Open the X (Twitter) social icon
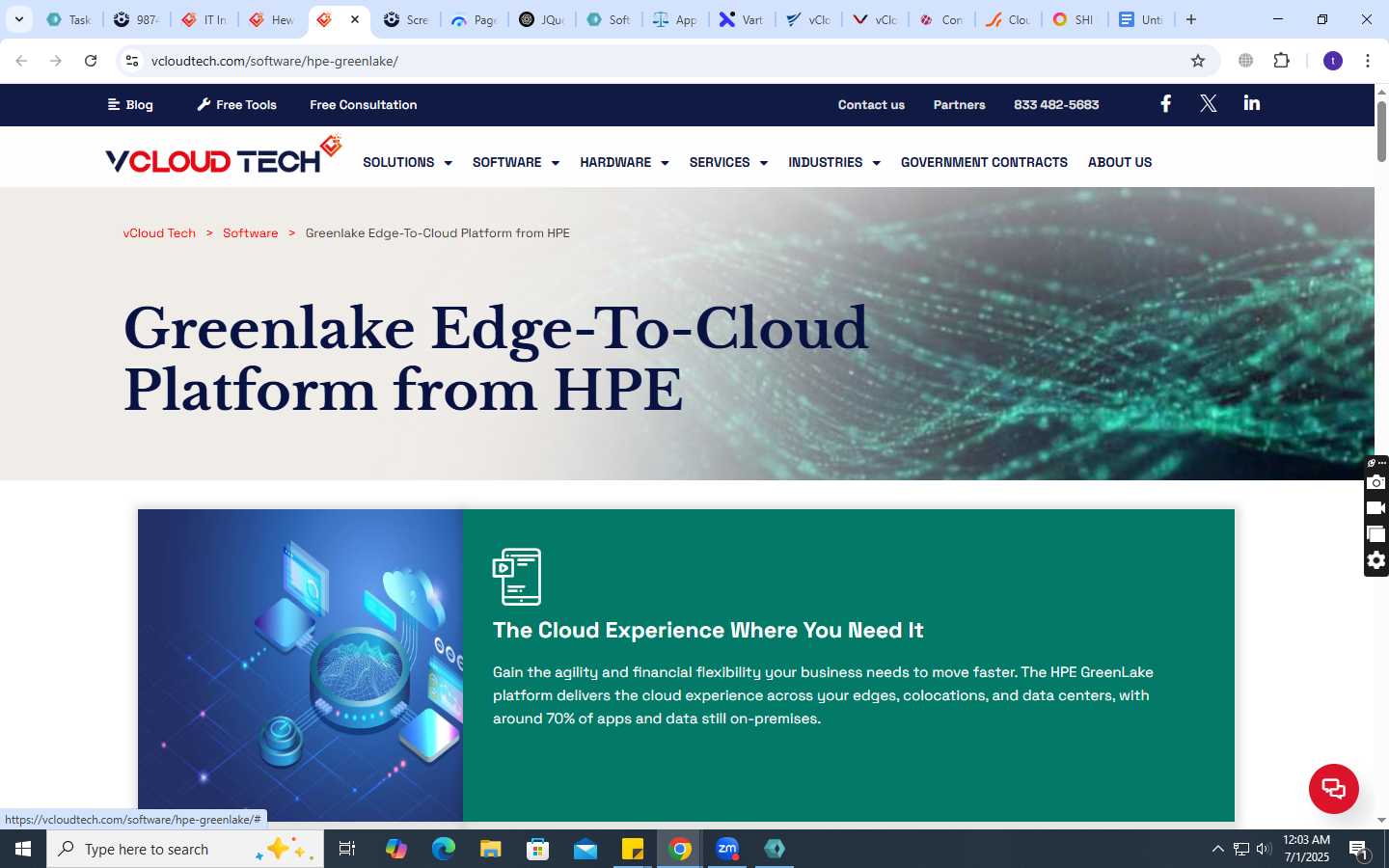The image size is (1389, 868). [1208, 103]
